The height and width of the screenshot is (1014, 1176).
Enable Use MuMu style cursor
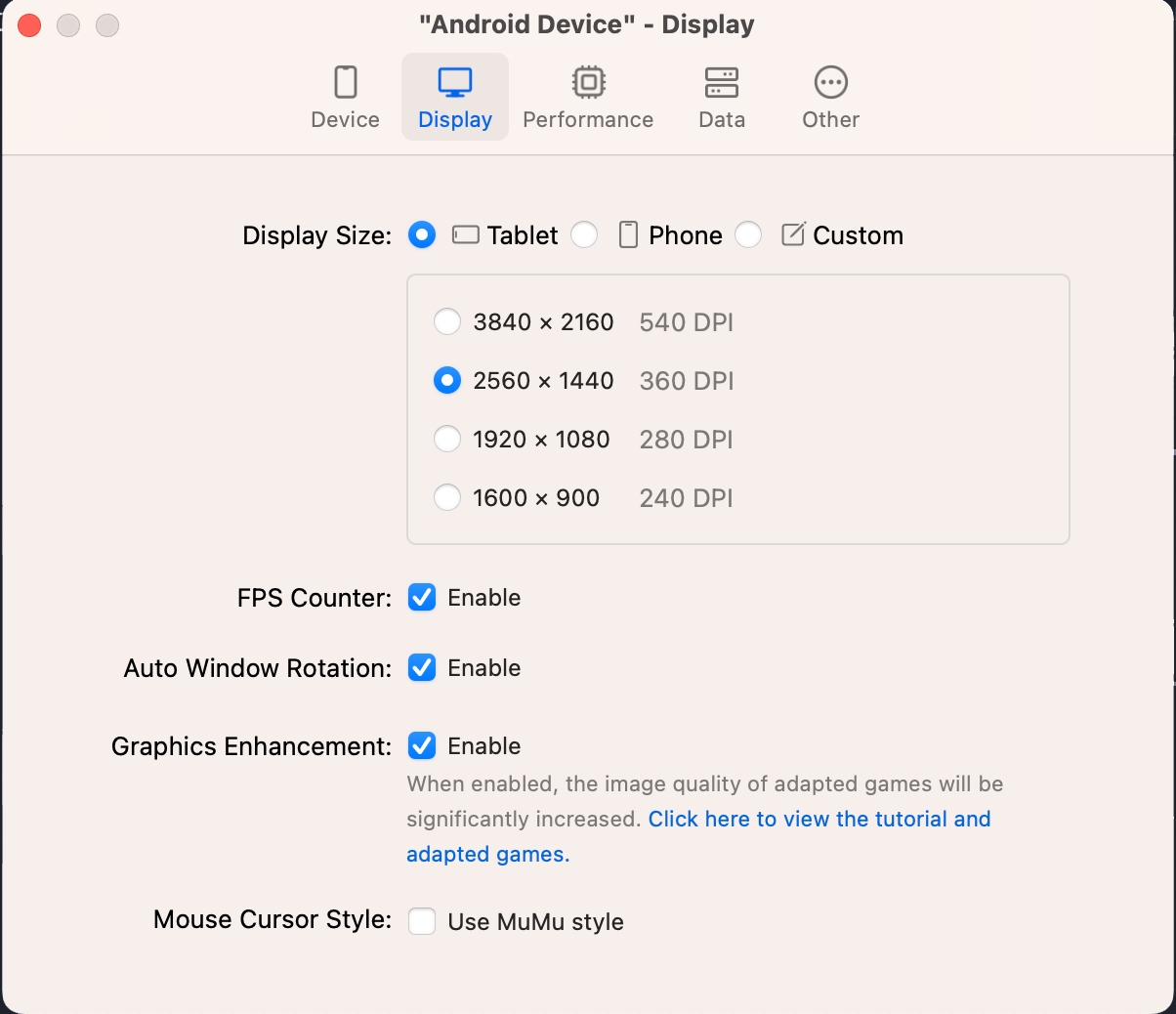(422, 921)
